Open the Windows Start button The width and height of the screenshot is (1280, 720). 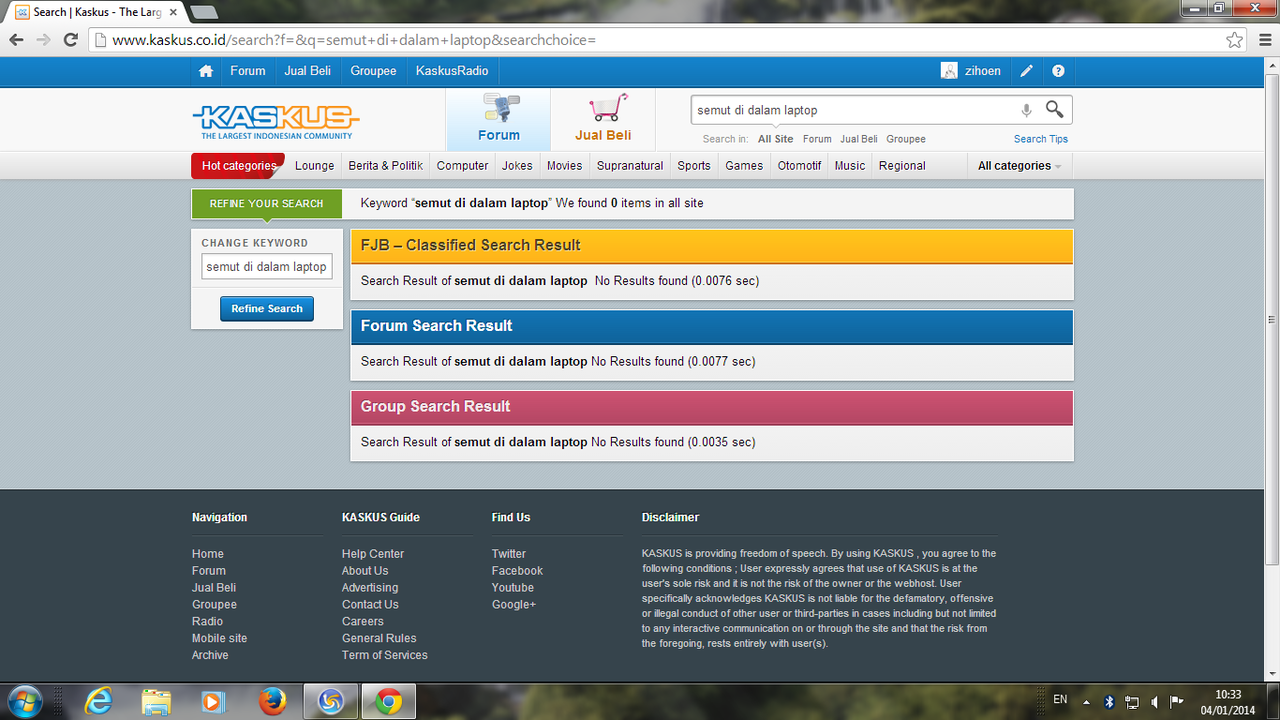coord(24,701)
